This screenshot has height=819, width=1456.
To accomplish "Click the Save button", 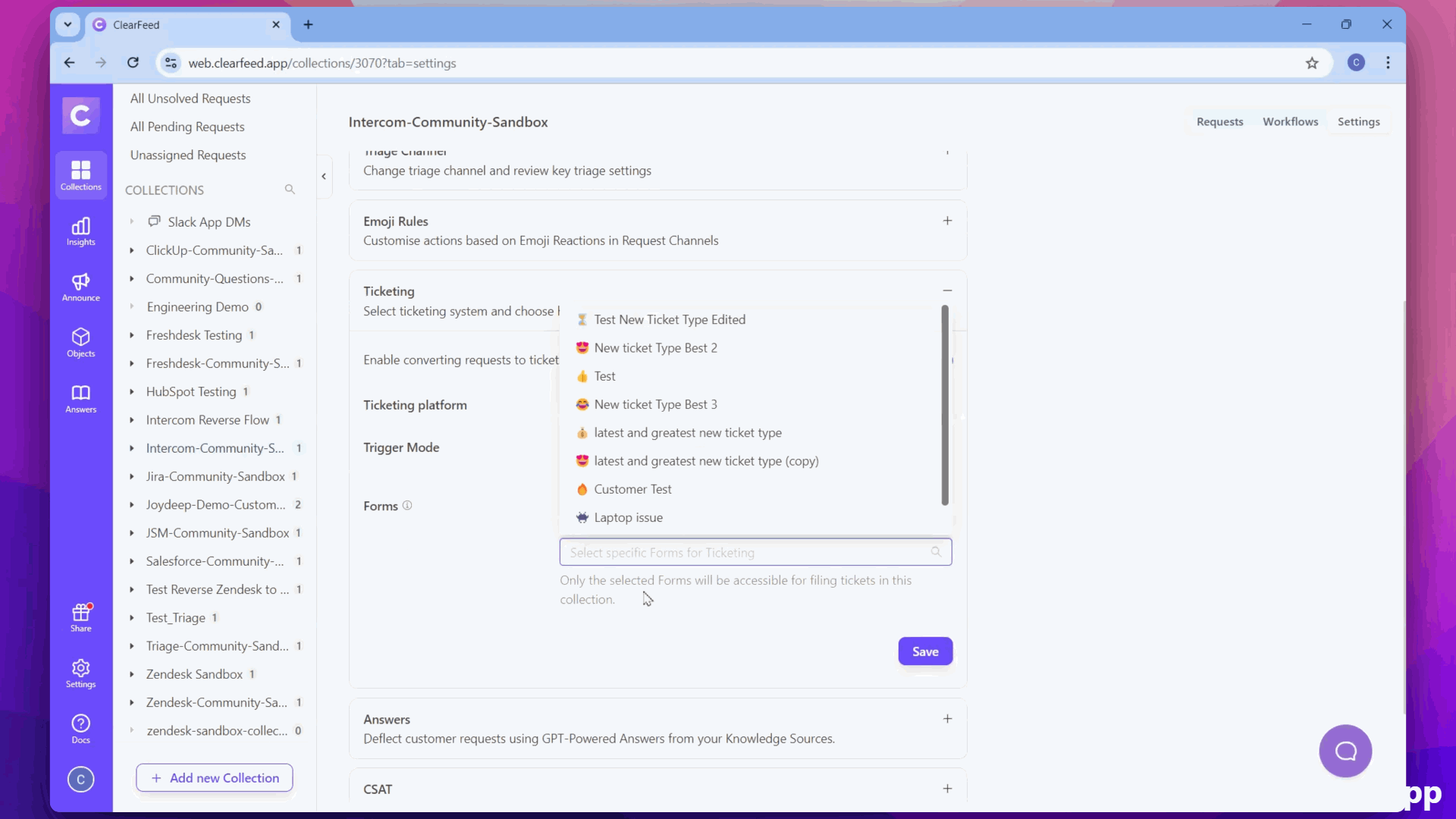I will tap(925, 651).
